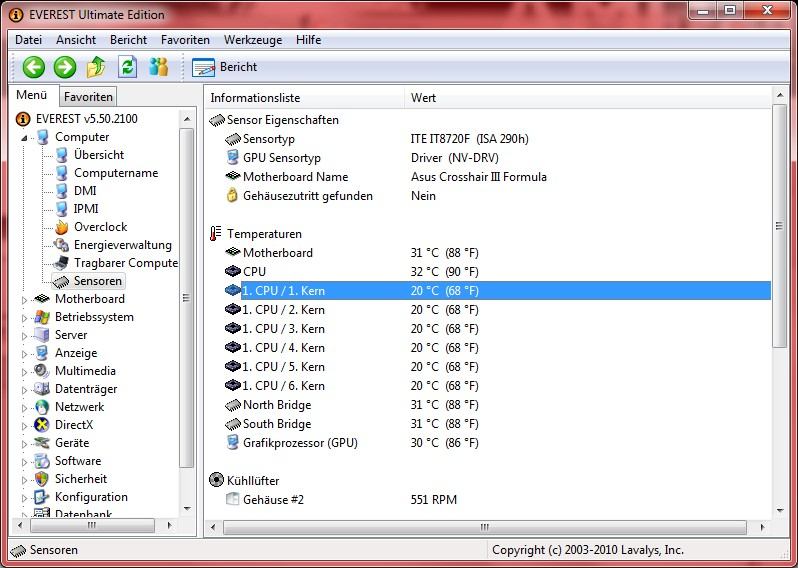
Task: Select the DMI tree item
Action: coord(85,191)
